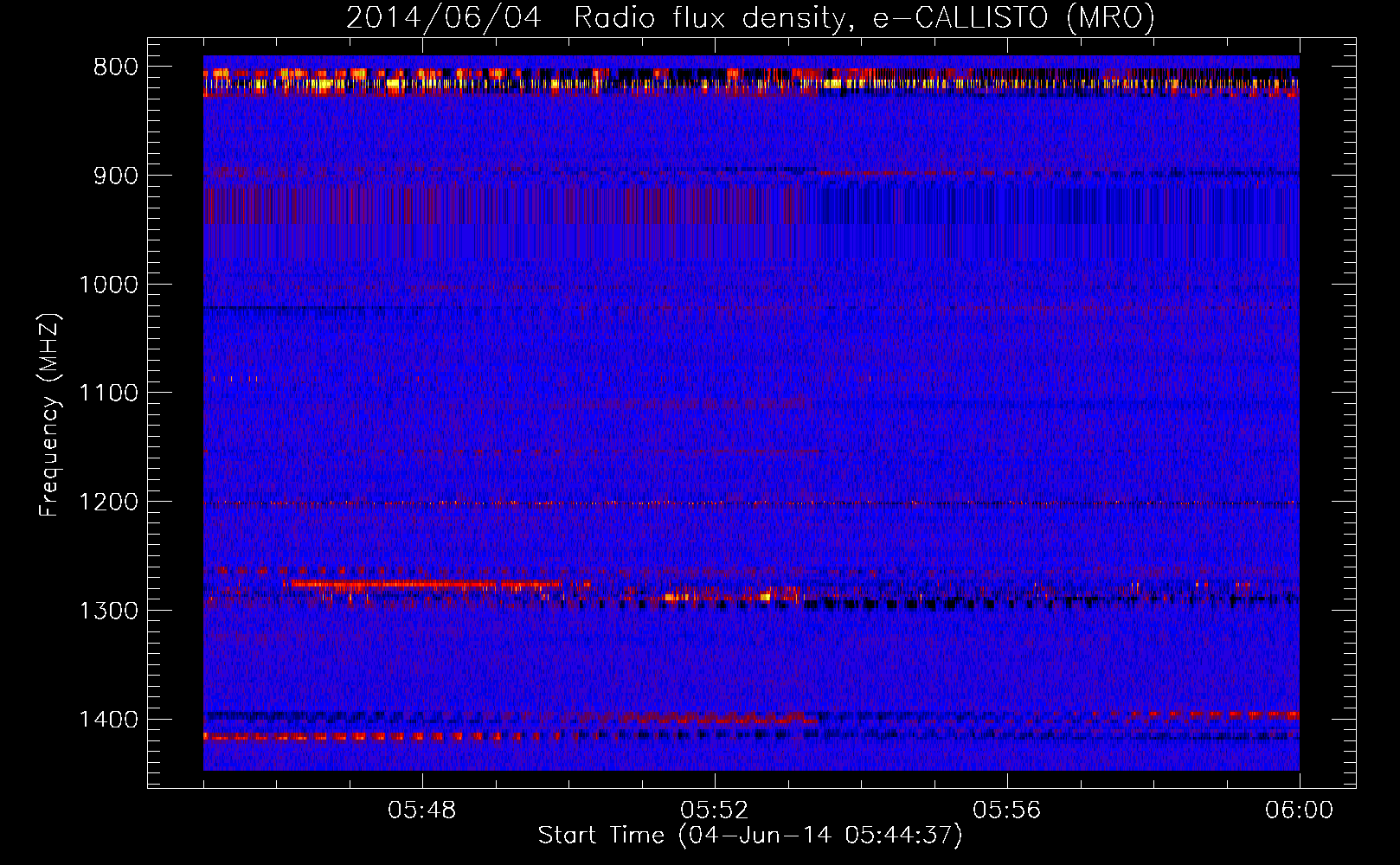Click the 'Start Time (04-Jun-14 05:44:37)' label
The image size is (1400, 865).
click(x=749, y=836)
